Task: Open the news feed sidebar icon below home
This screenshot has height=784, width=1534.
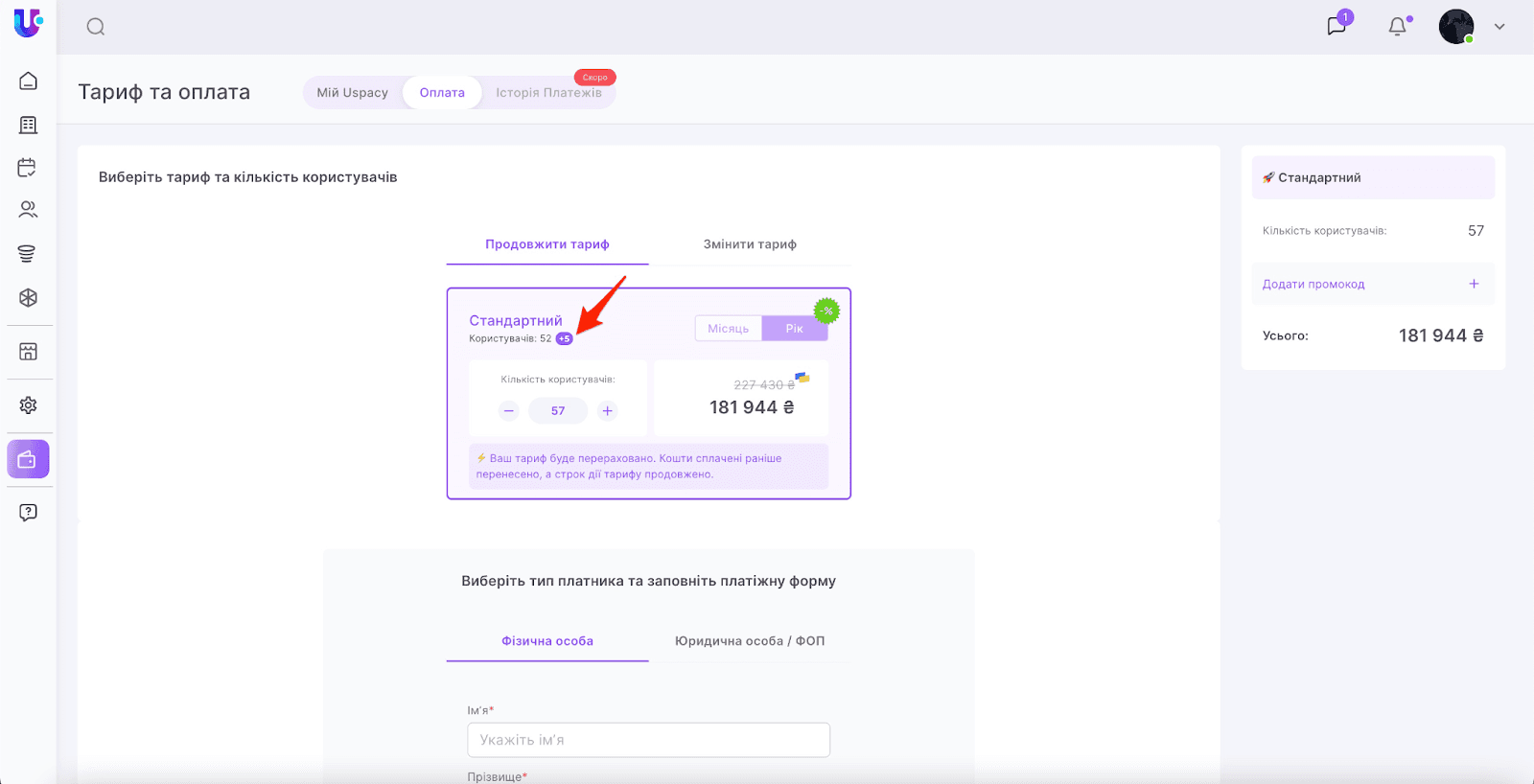Action: click(x=28, y=125)
